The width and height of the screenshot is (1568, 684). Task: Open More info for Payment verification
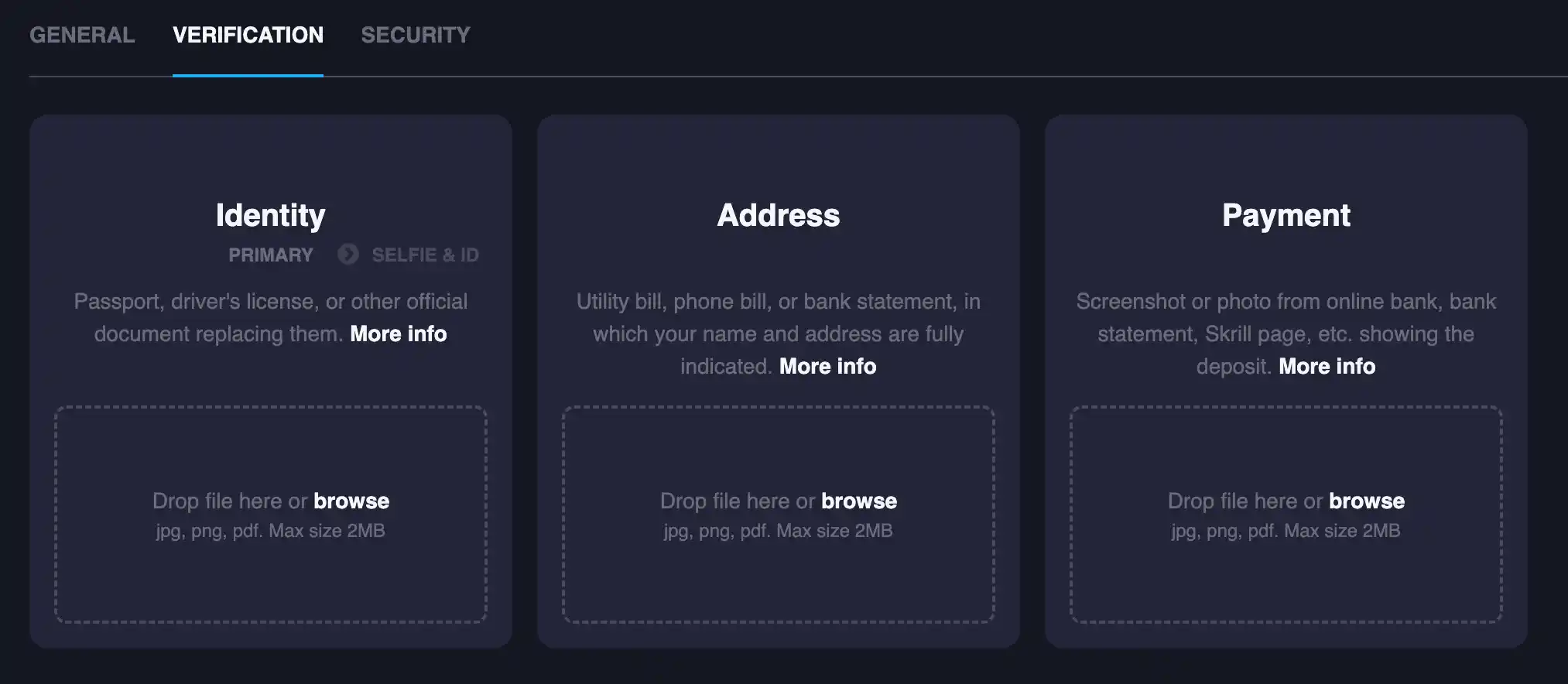pos(1327,366)
